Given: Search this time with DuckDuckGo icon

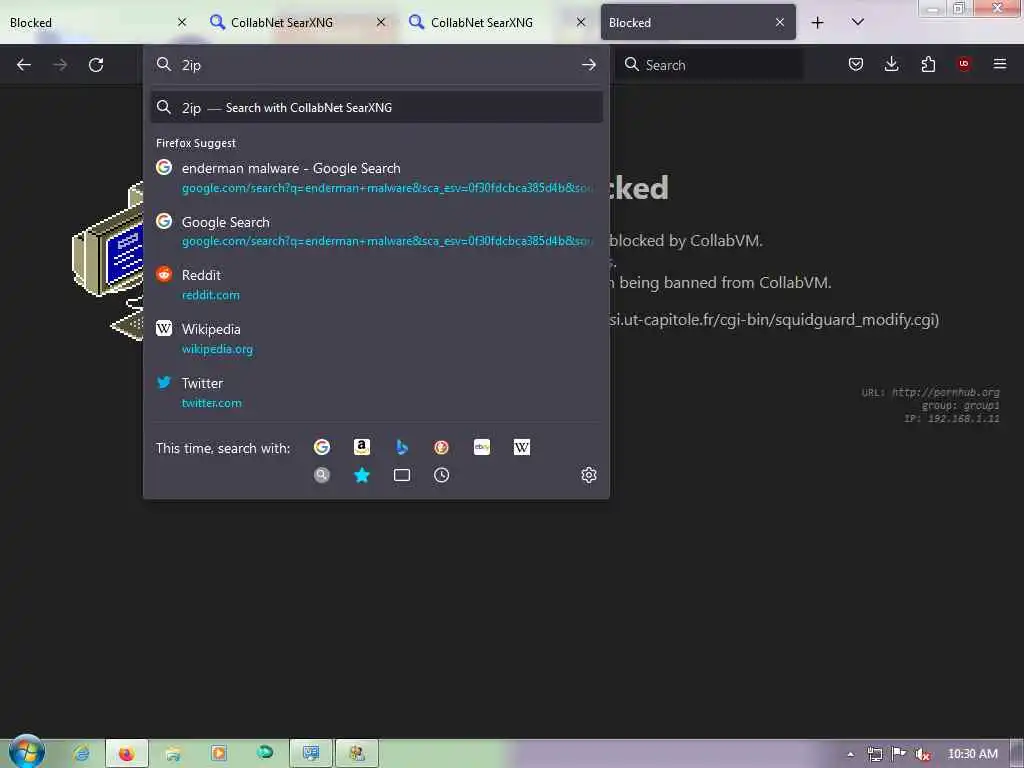Looking at the screenshot, I should pyautogui.click(x=441, y=447).
